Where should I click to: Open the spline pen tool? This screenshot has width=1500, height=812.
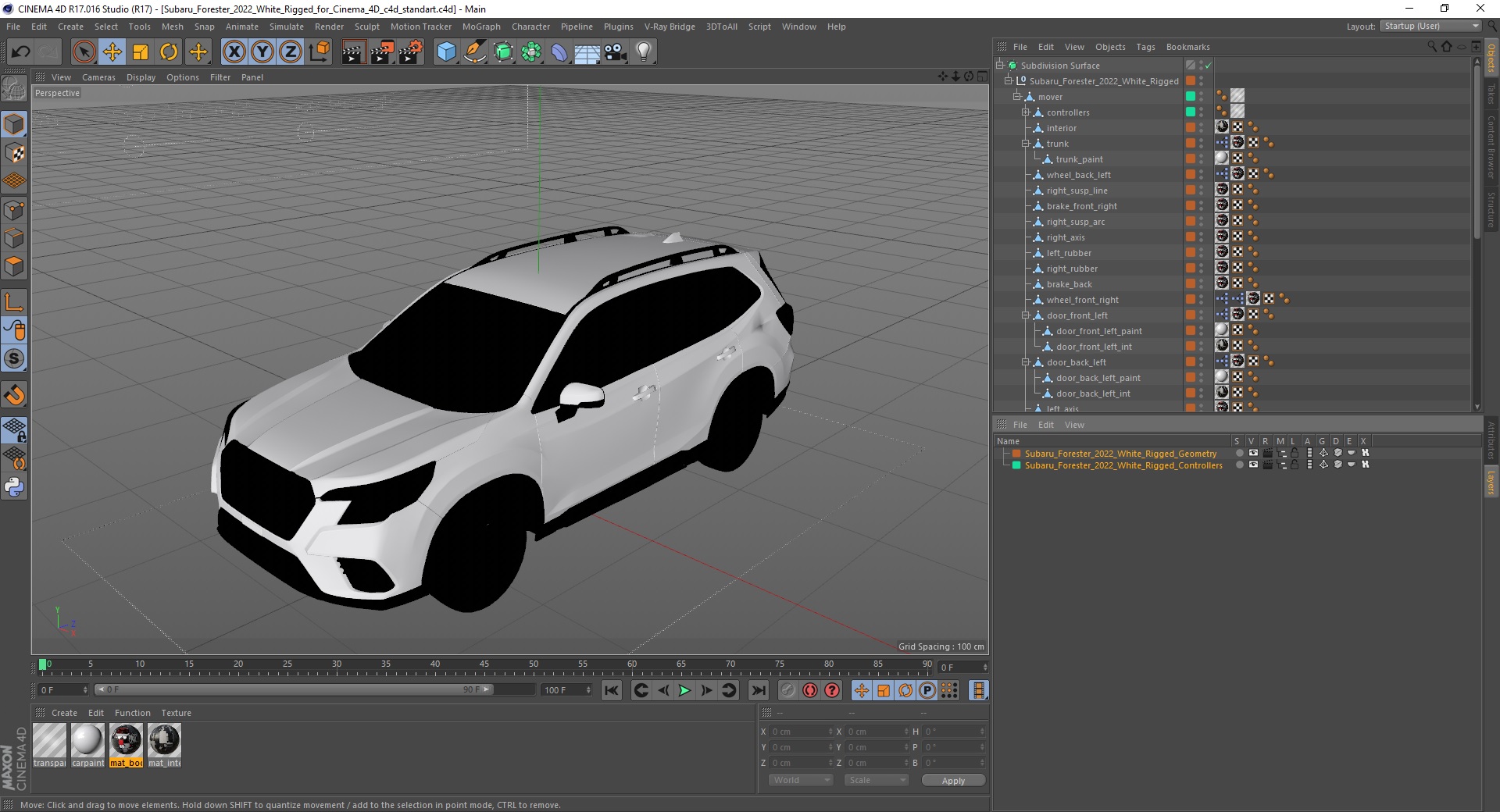tap(474, 52)
